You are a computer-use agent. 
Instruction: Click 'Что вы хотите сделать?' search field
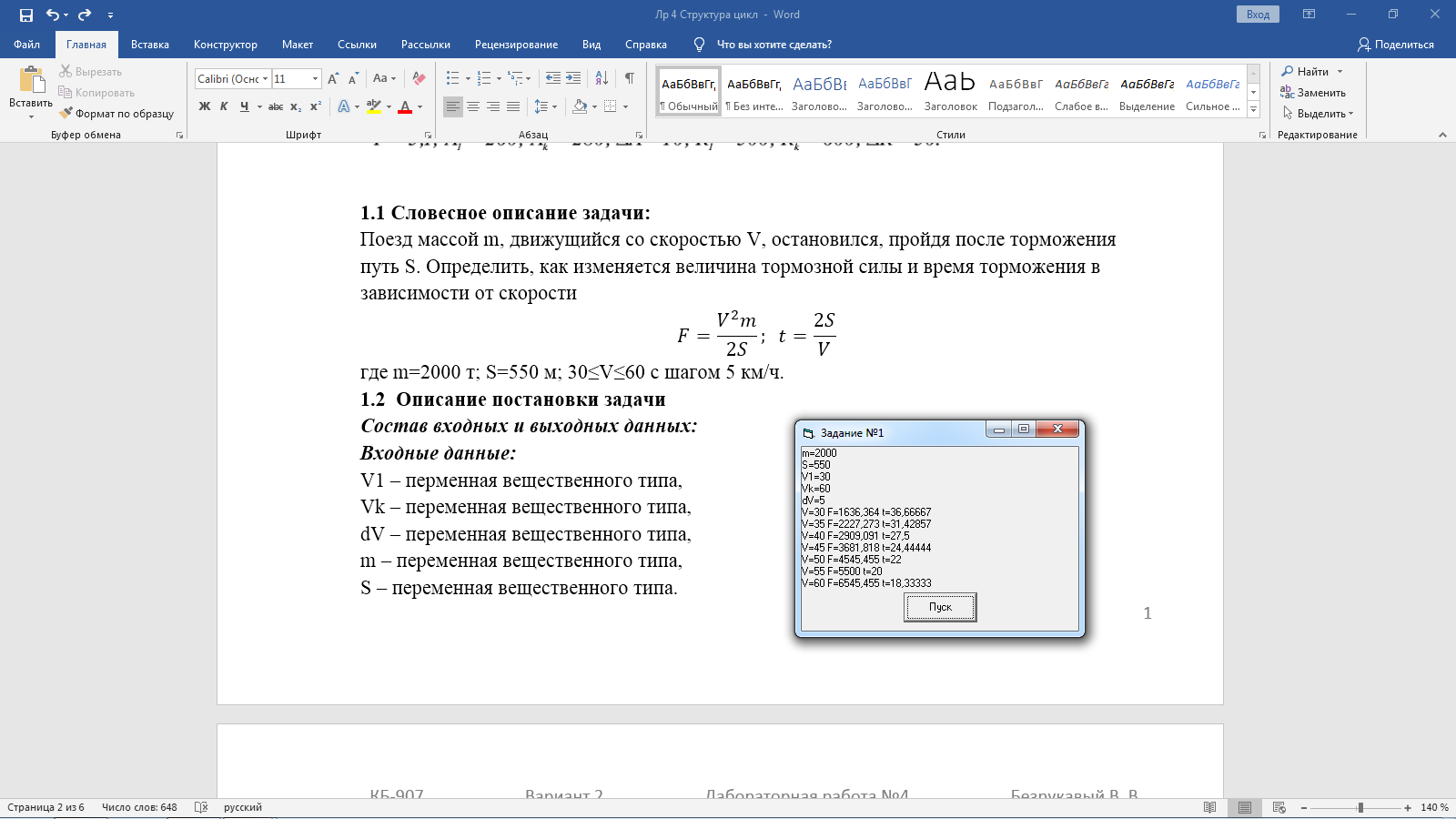[x=773, y=45]
